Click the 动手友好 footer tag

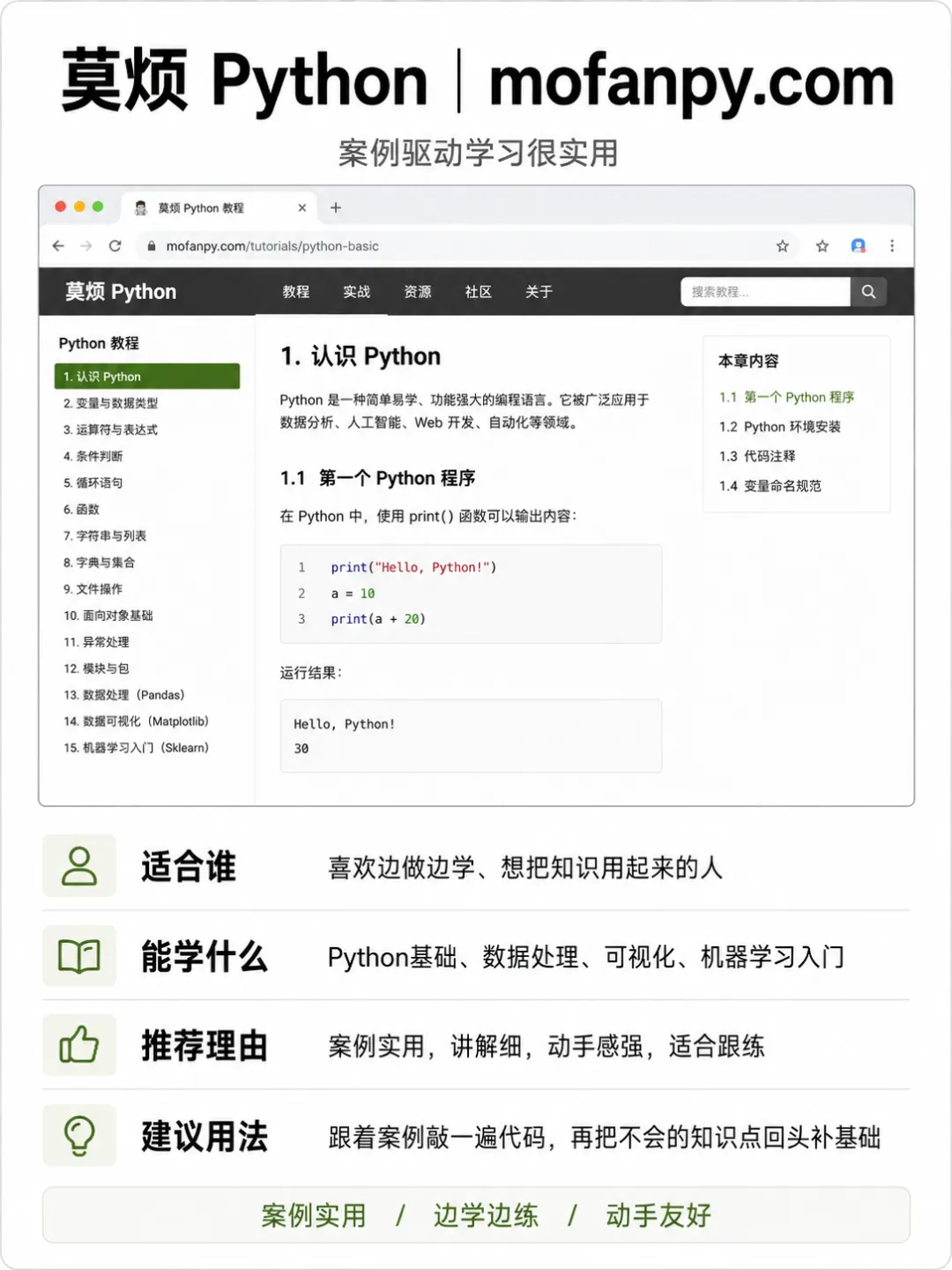[658, 1215]
